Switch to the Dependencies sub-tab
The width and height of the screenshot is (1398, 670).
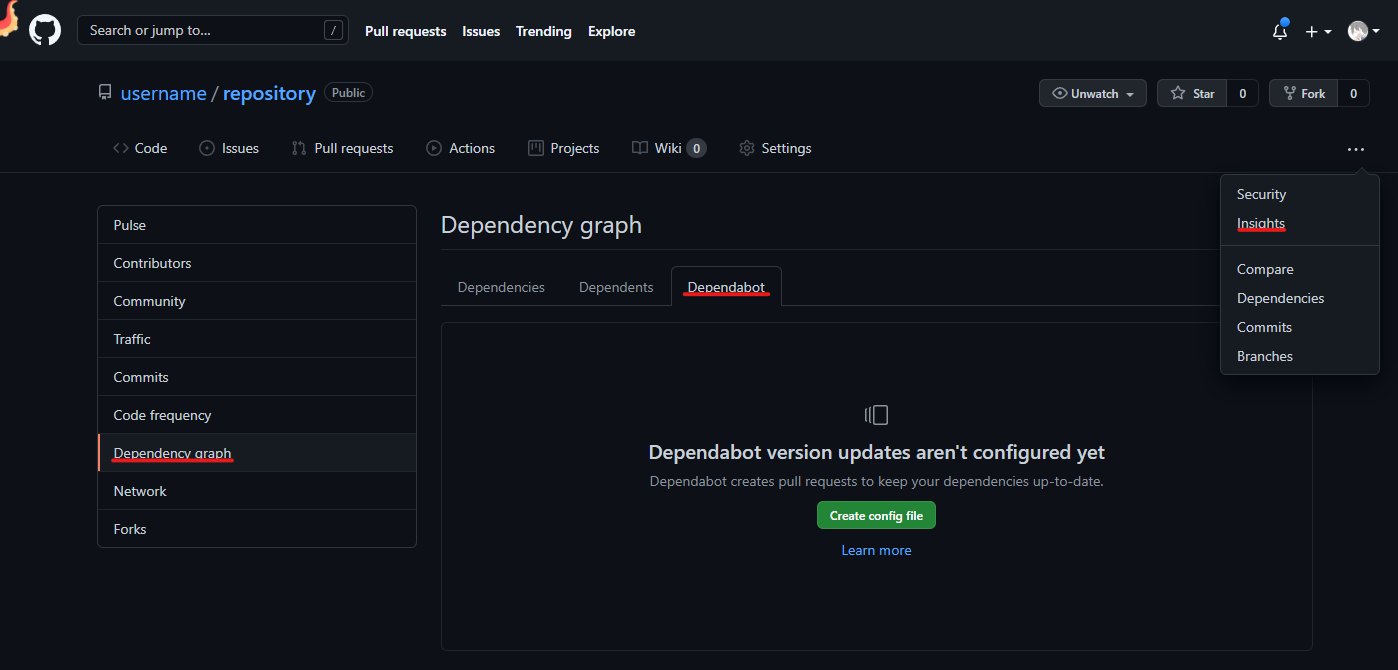click(501, 287)
